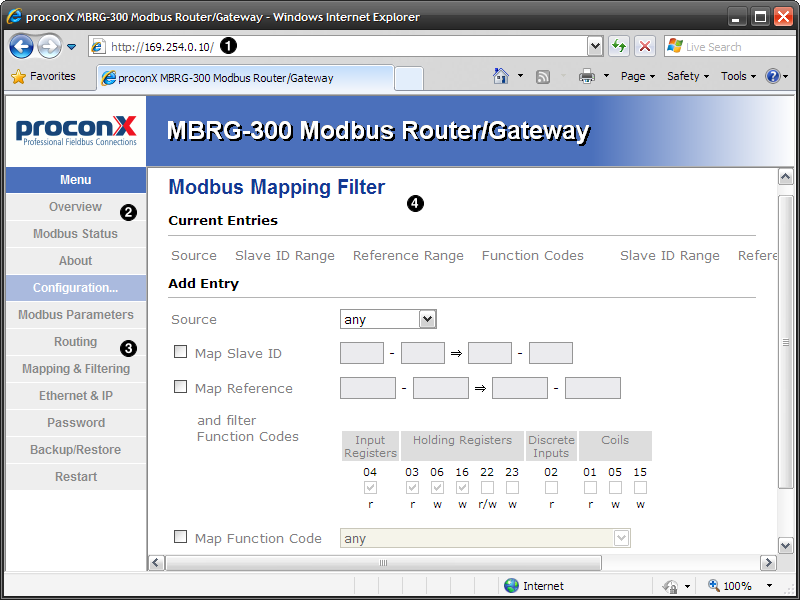Click the Protected Mode security icon
The width and height of the screenshot is (800, 600).
pos(670,586)
